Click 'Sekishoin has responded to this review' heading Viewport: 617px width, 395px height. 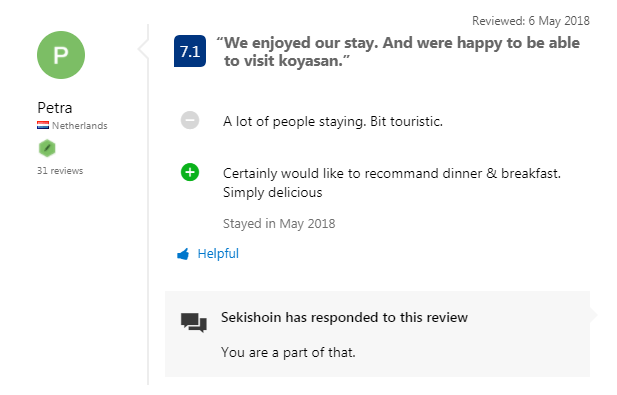coord(344,317)
